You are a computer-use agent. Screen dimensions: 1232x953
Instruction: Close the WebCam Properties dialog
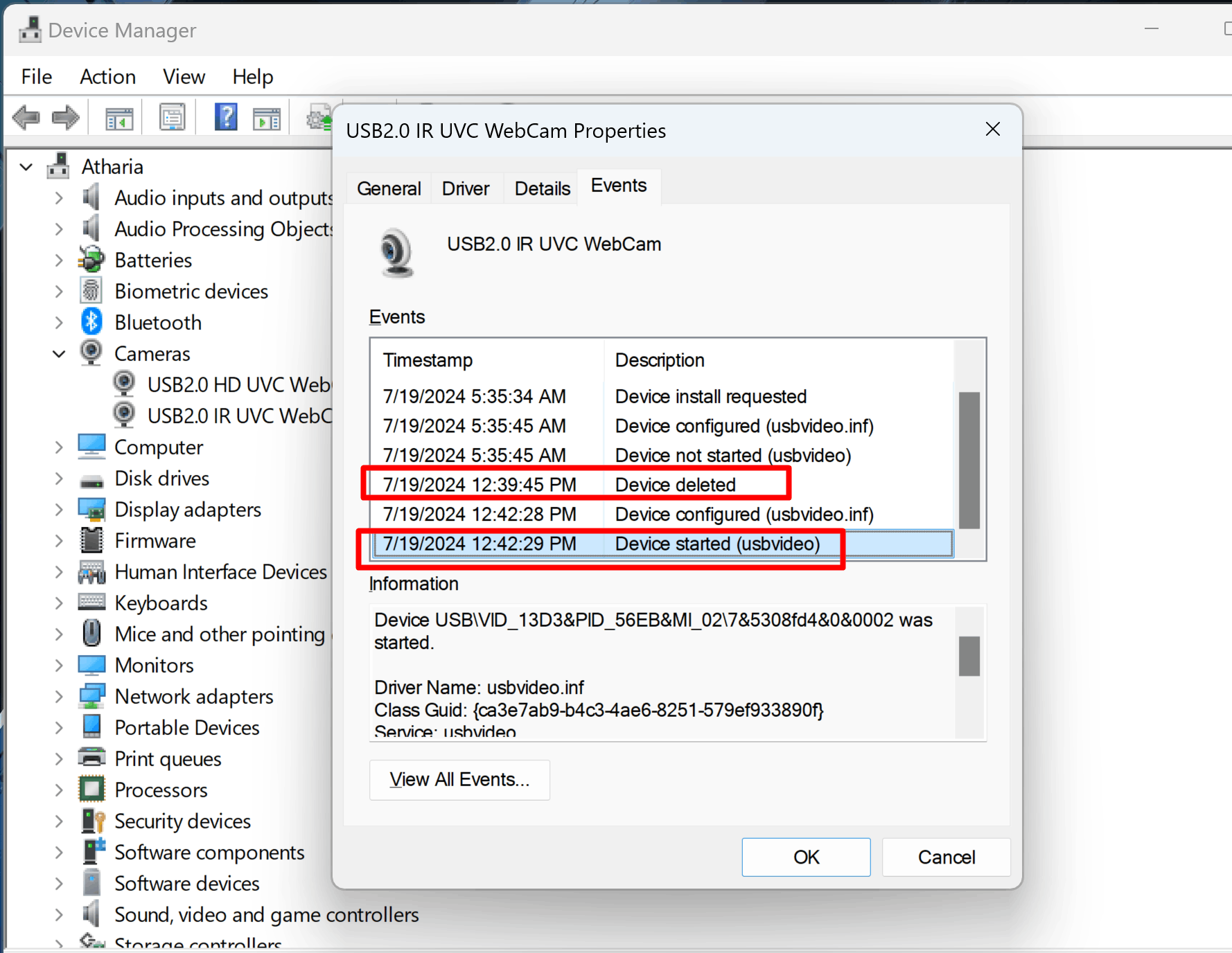coord(993,130)
